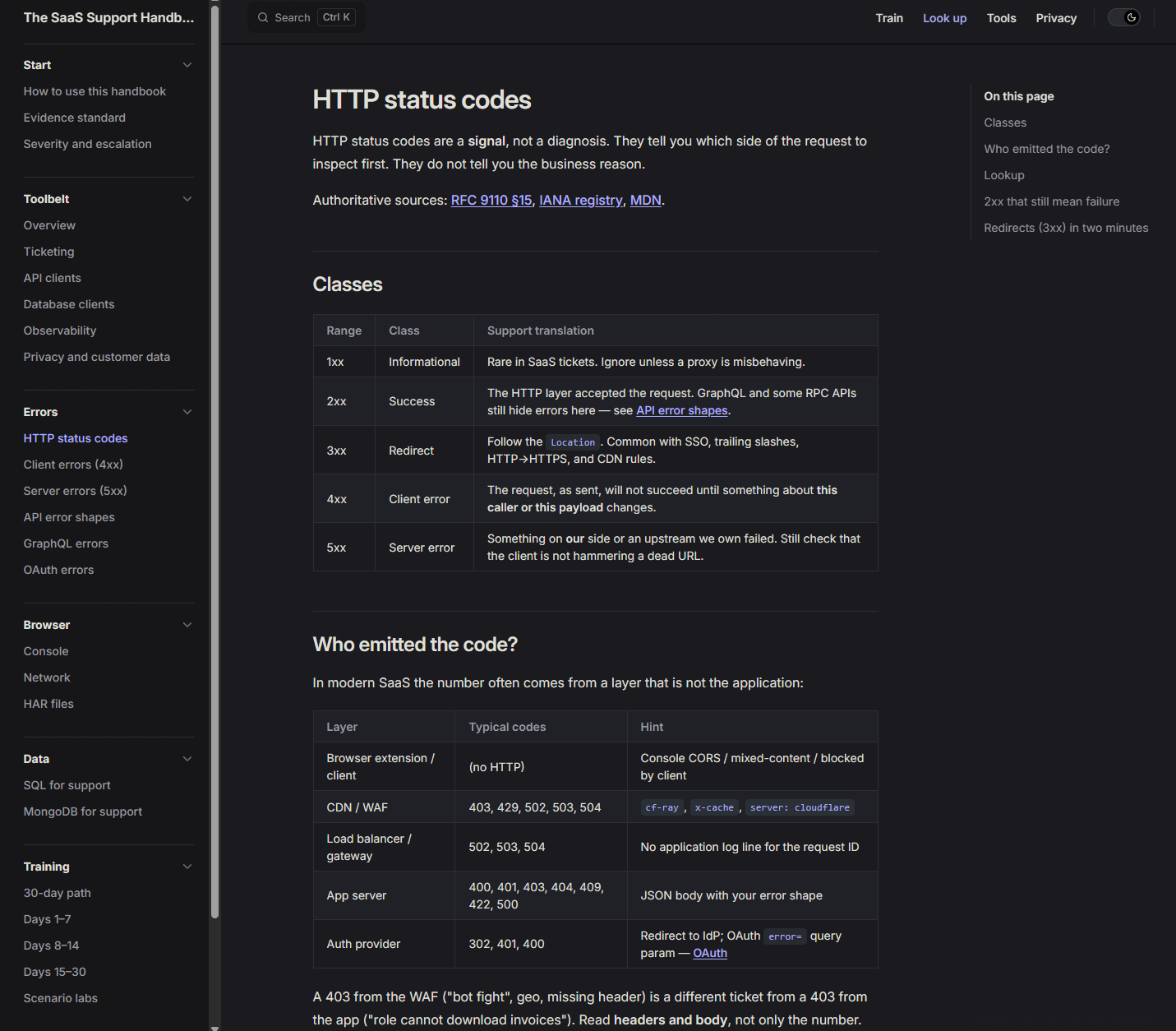1176x1031 pixels.
Task: Jump to Redirects (3xx) in two minutes
Action: click(x=1066, y=228)
